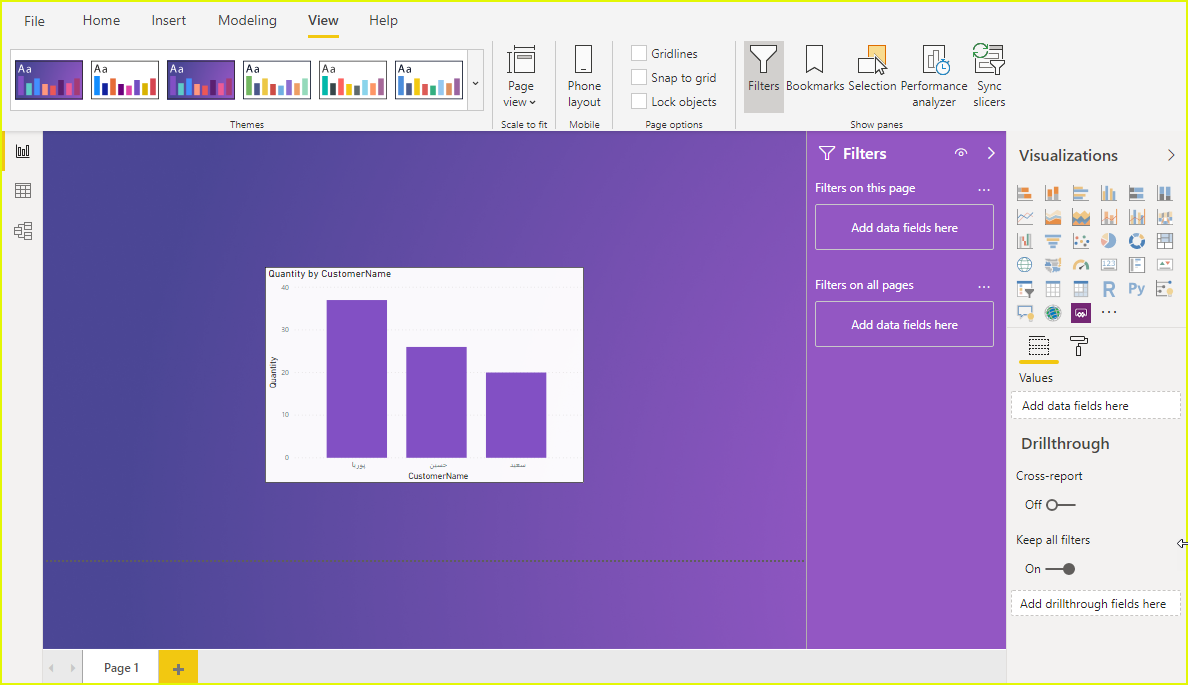Select the card visualization showing 123
This screenshot has width=1188, height=685.
click(1108, 264)
